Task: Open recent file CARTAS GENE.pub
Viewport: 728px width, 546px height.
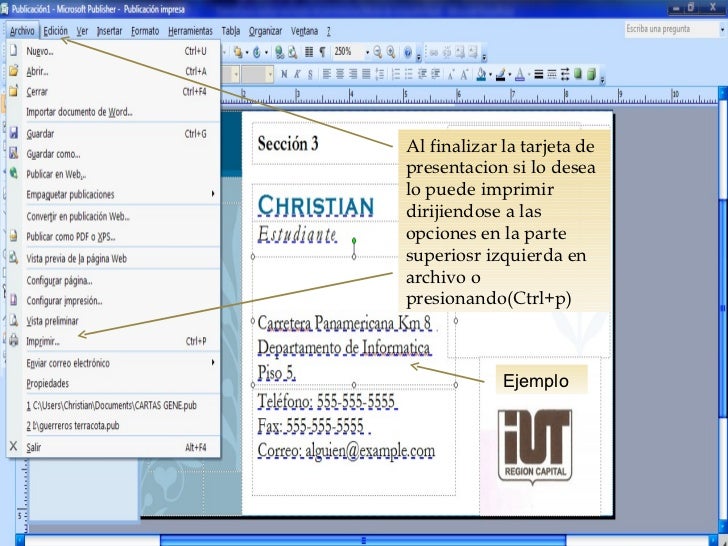Action: click(x=113, y=405)
